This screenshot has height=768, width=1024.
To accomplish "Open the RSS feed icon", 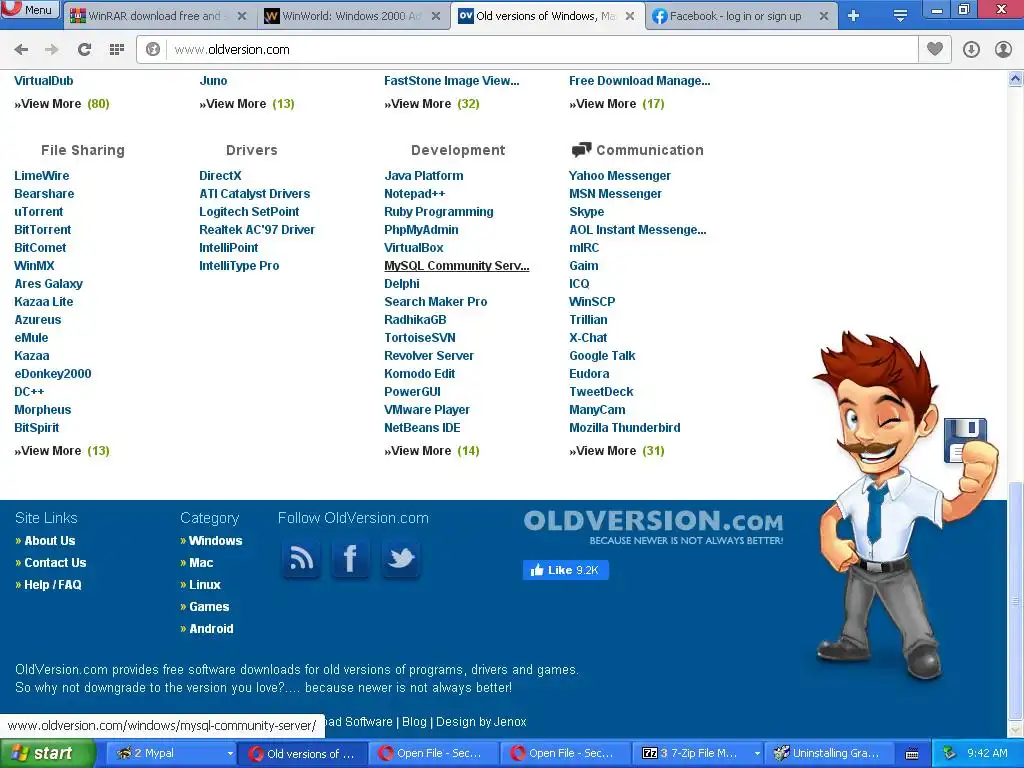I will [301, 558].
